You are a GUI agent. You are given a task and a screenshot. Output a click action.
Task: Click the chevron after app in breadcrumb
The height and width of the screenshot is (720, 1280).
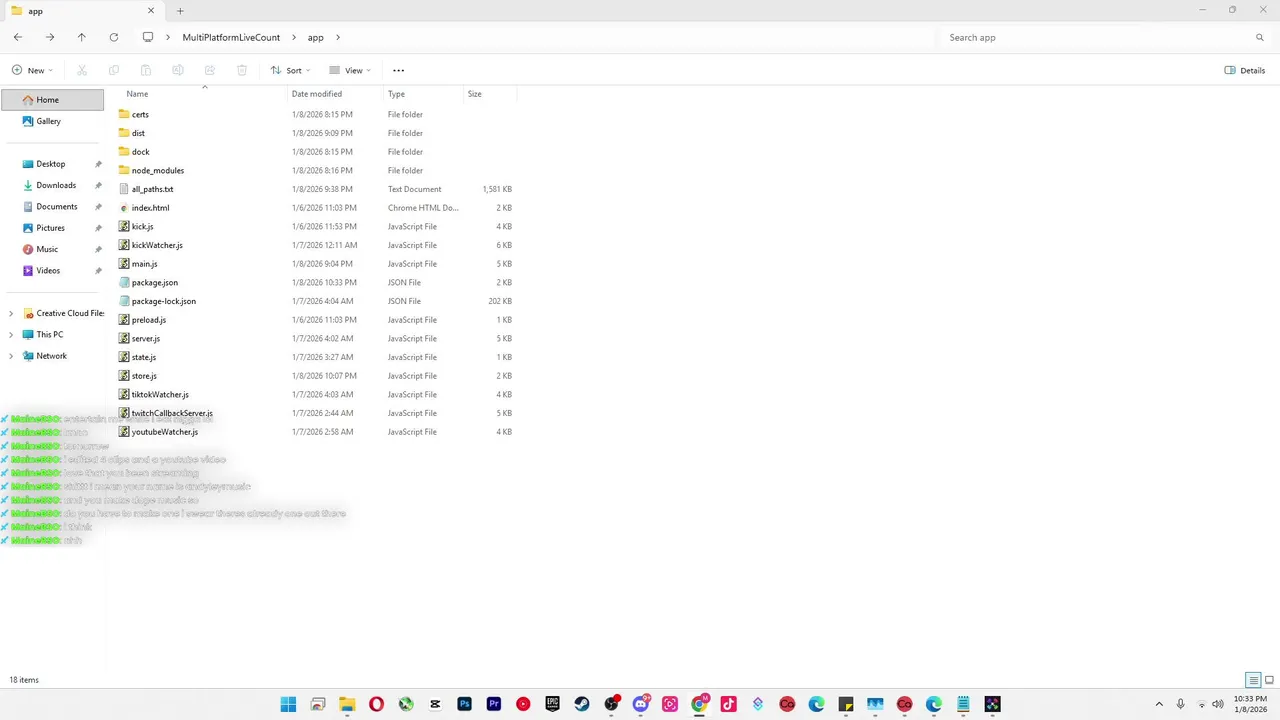338,37
